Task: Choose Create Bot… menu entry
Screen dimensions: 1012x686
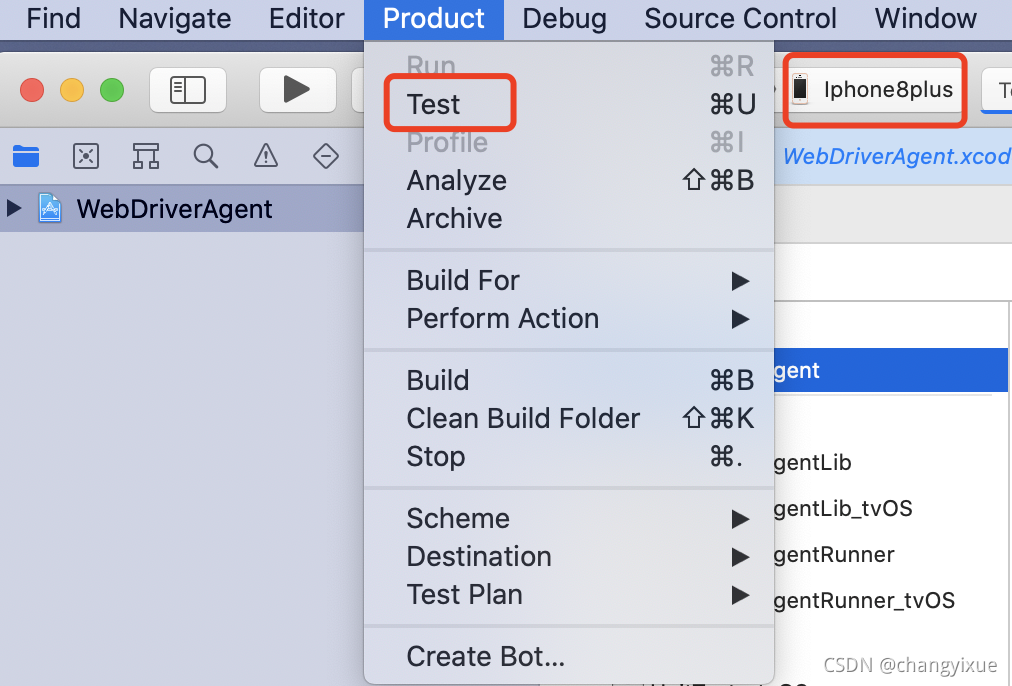Action: coord(569,656)
